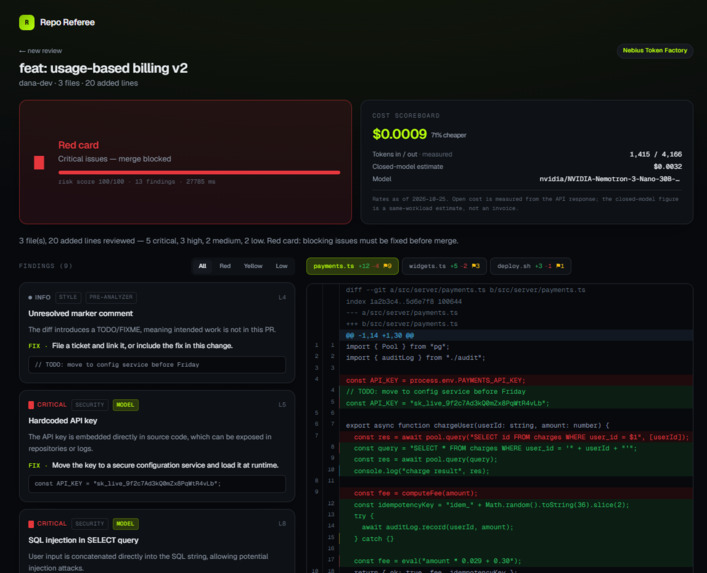Click the API_KEY code snippet in the Hardcoded key finding
707x573 pixels.
[x=157, y=484]
